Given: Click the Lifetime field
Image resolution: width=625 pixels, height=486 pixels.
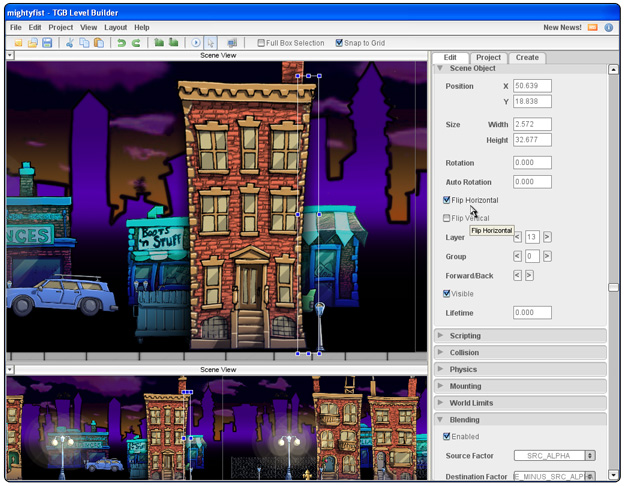Looking at the screenshot, I should (x=532, y=313).
